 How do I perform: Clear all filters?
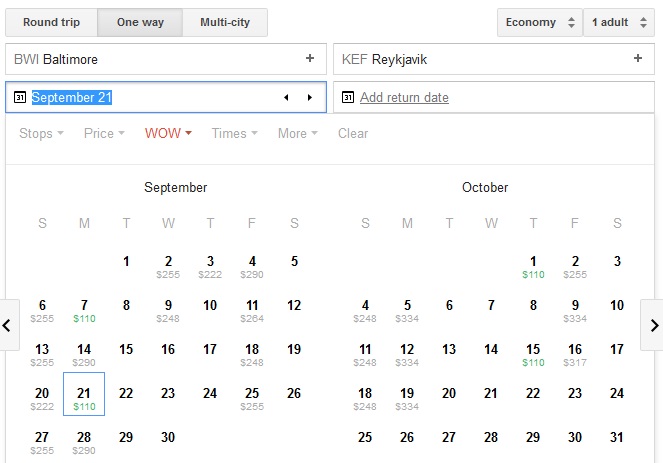(353, 133)
